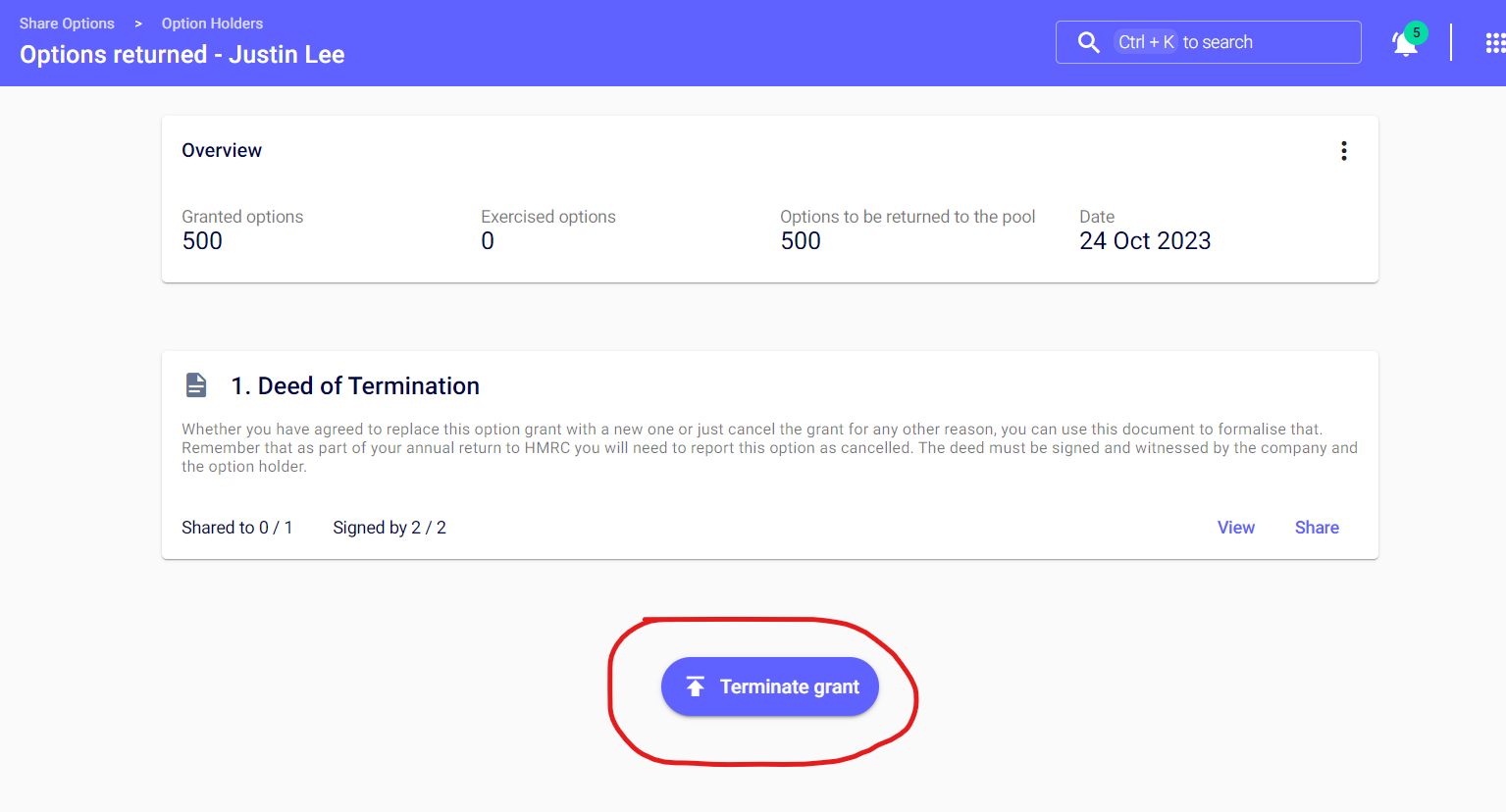Navigate to the Option Holders breadcrumb
Image resolution: width=1506 pixels, height=812 pixels.
click(212, 24)
